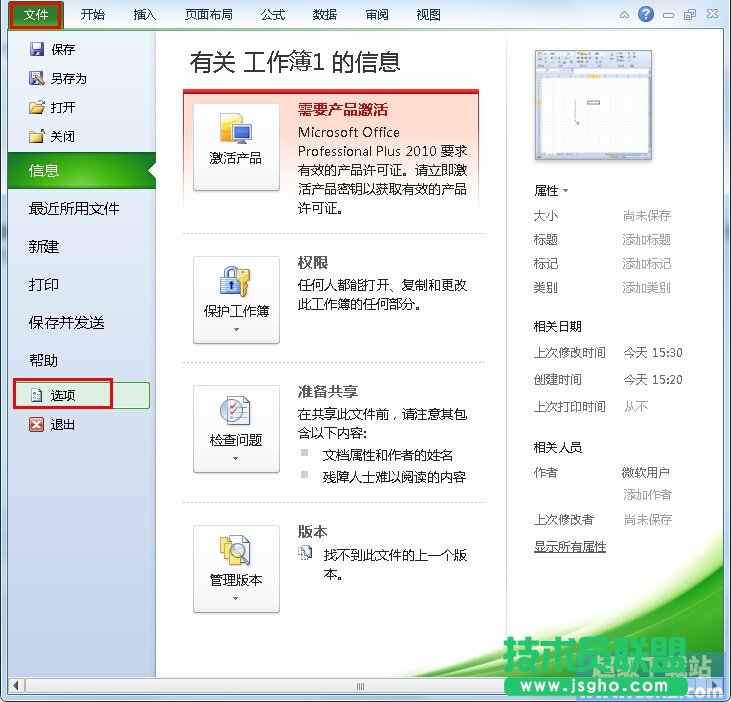This screenshot has height=702, width=731.
Task: Click the red Exit X icon
Action: click(x=36, y=425)
